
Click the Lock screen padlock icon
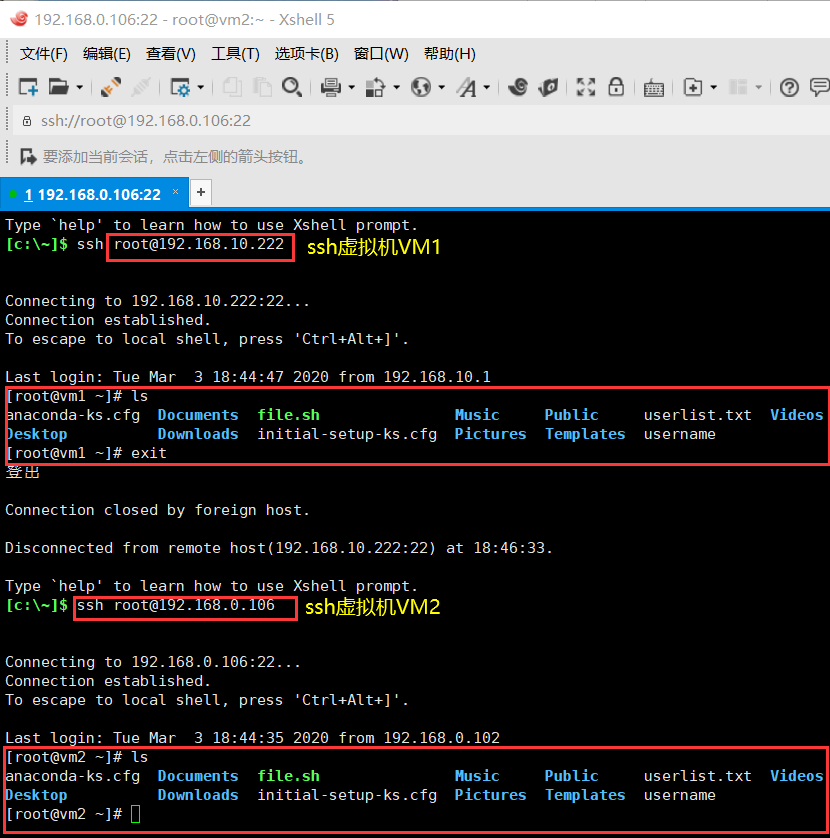click(616, 87)
